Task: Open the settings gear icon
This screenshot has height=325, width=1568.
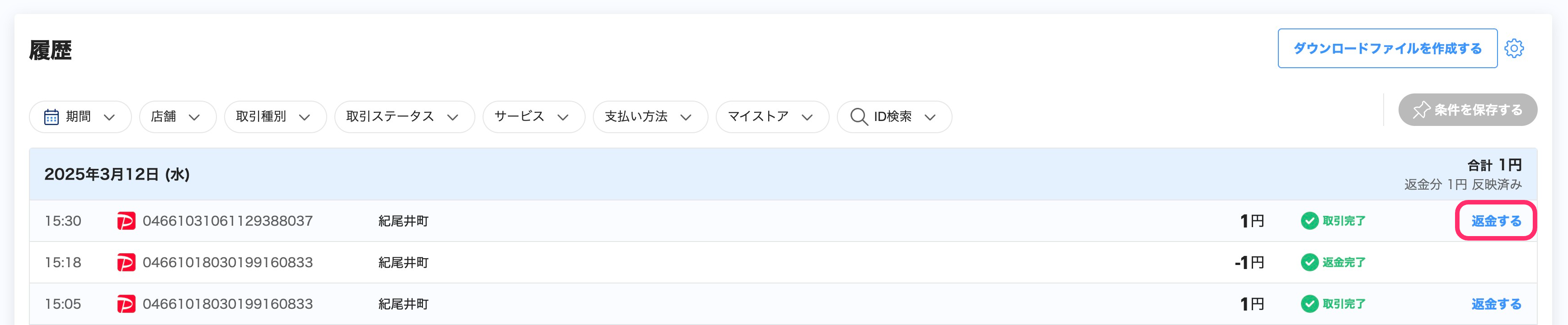Action: (1514, 48)
